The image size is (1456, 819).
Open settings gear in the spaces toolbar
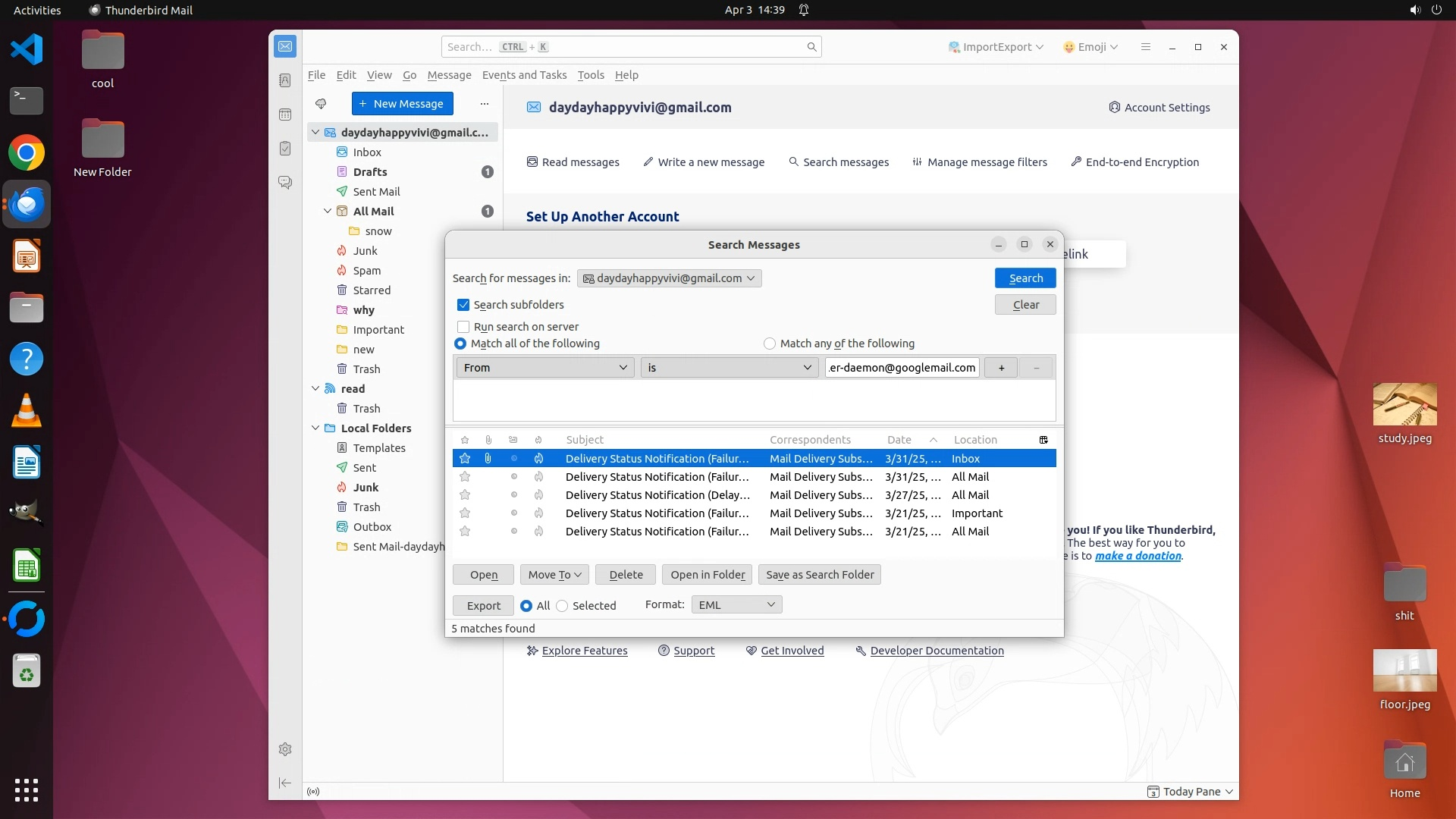[285, 749]
